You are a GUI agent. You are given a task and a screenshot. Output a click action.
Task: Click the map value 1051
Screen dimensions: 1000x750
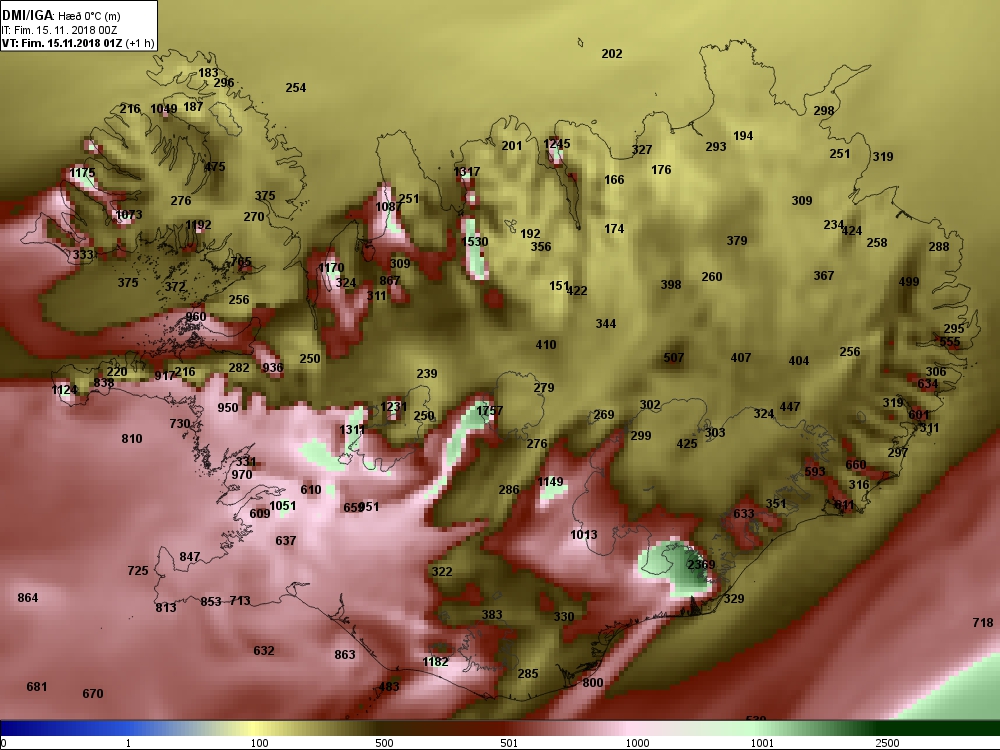(282, 506)
